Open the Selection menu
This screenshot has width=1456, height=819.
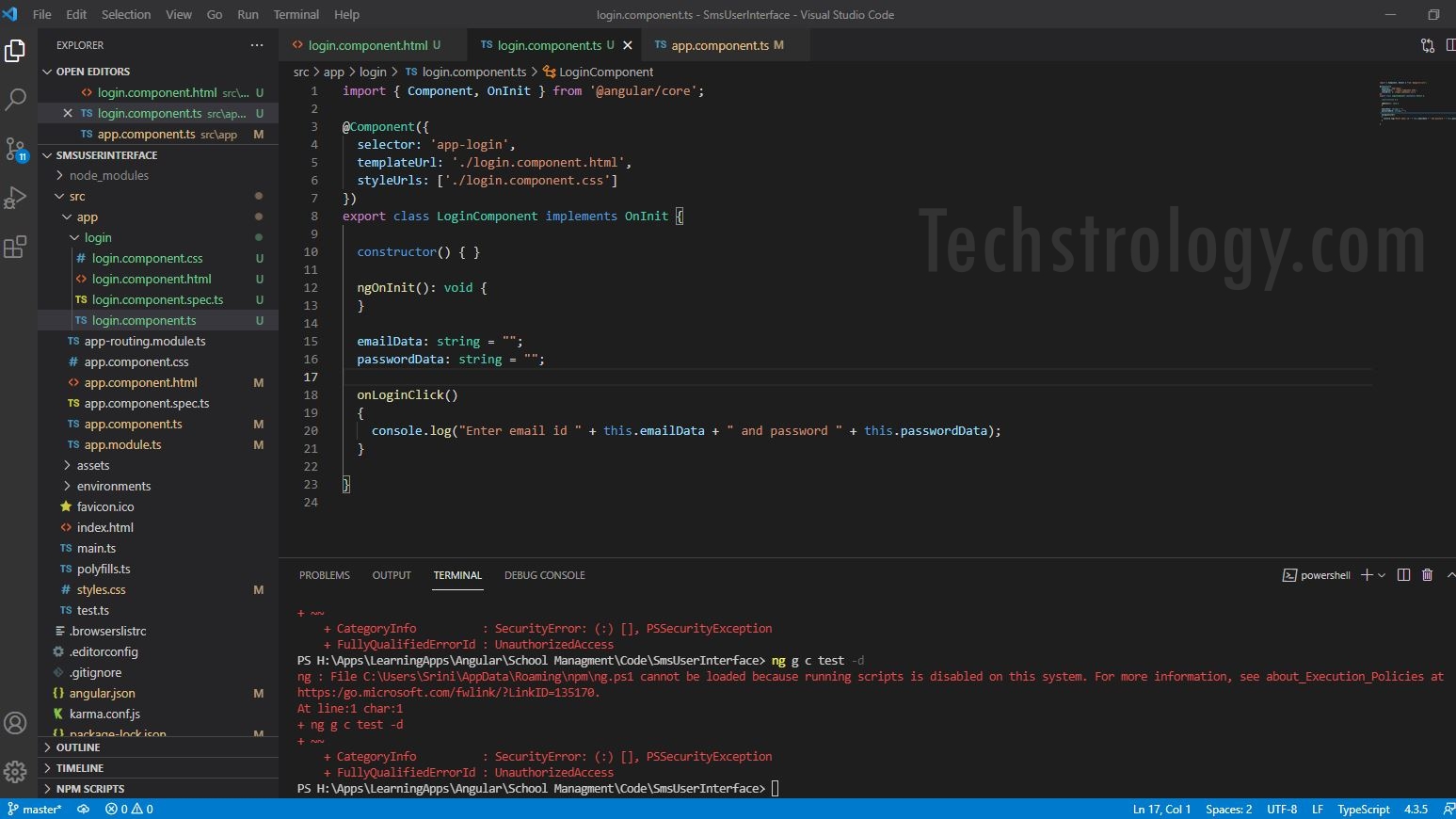126,14
